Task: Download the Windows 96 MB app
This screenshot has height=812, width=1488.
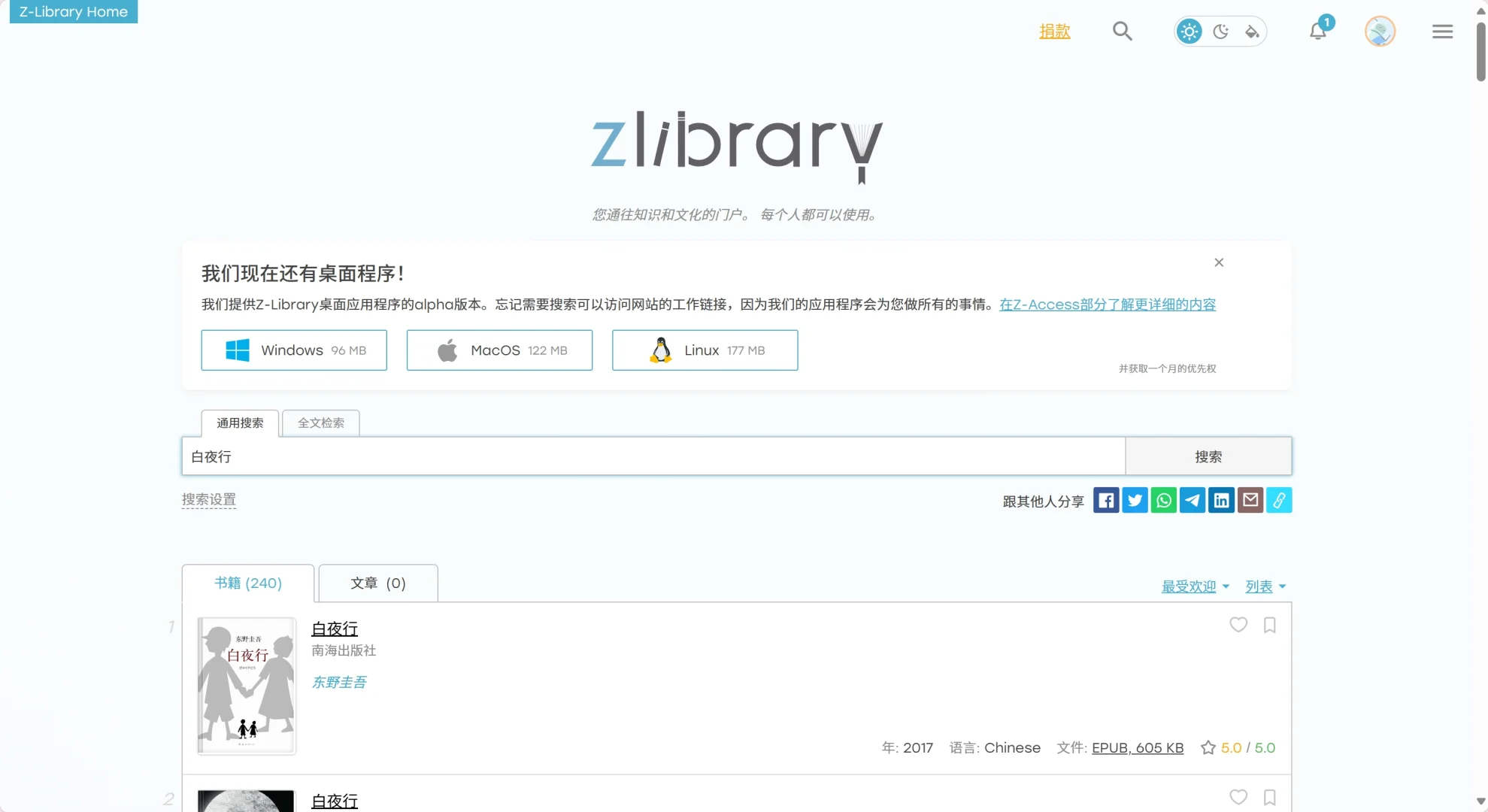Action: [294, 350]
